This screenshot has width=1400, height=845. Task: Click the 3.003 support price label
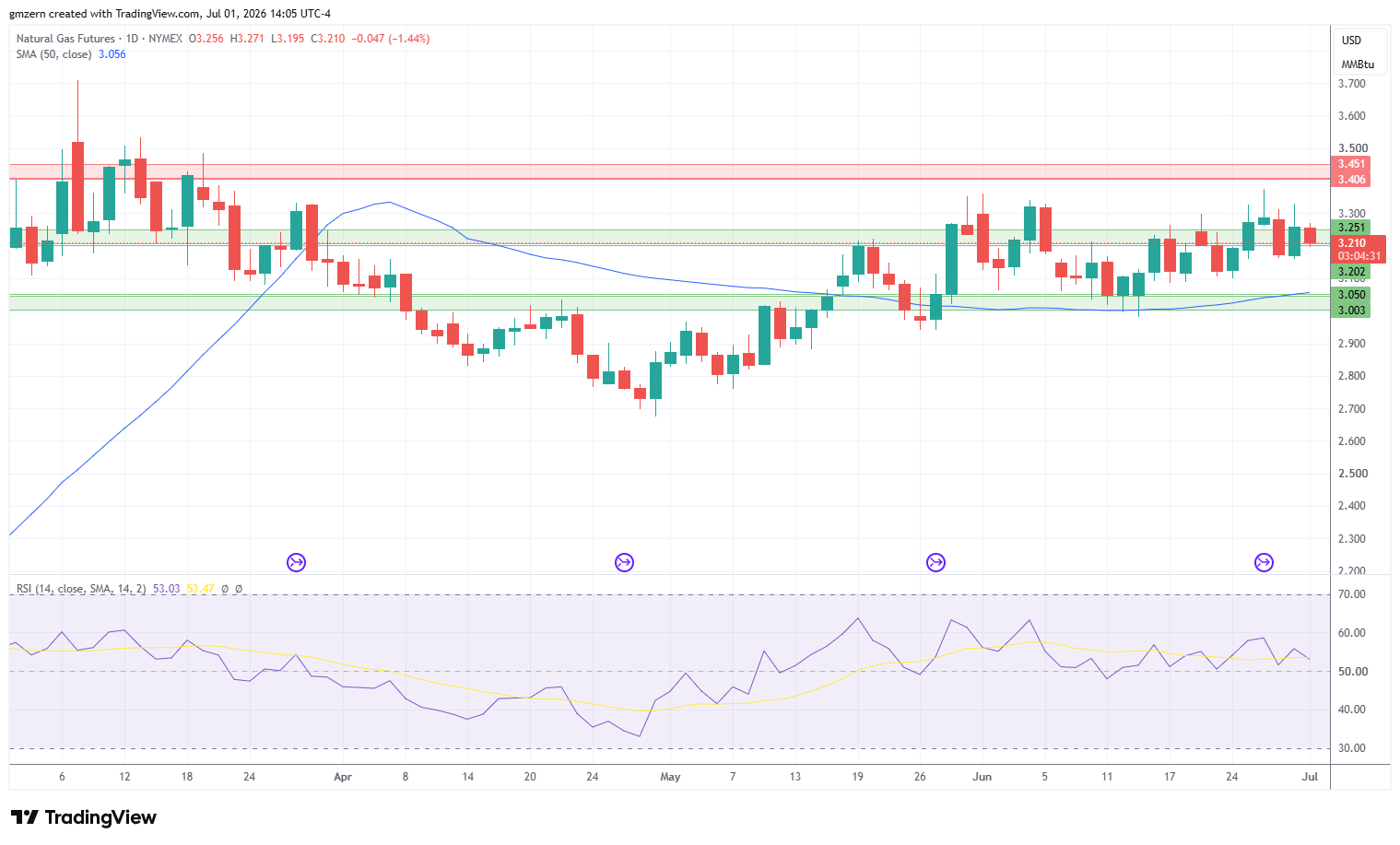[x=1351, y=311]
